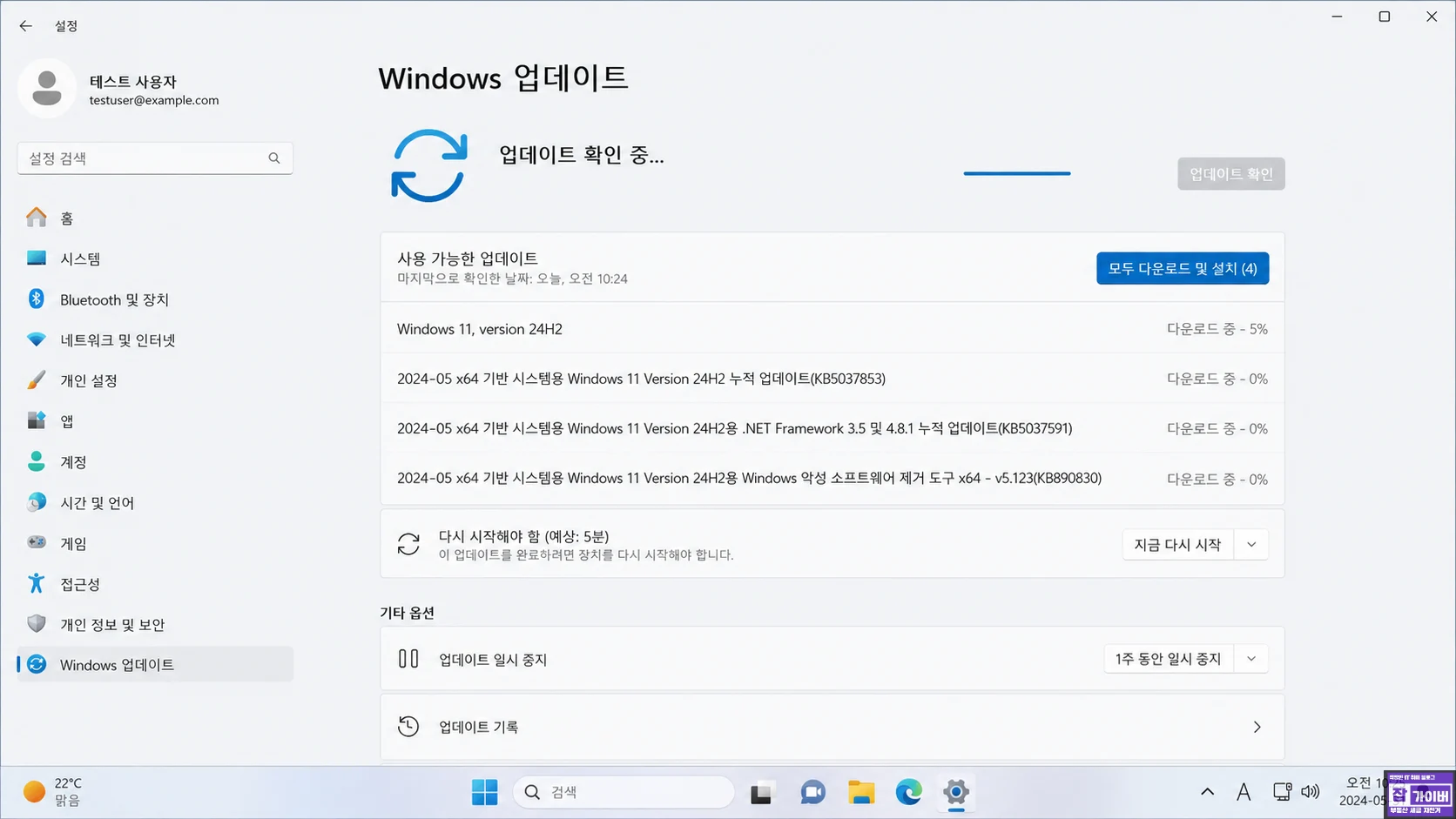
Task: Click the Windows 업데이트 page title
Action: click(x=503, y=78)
